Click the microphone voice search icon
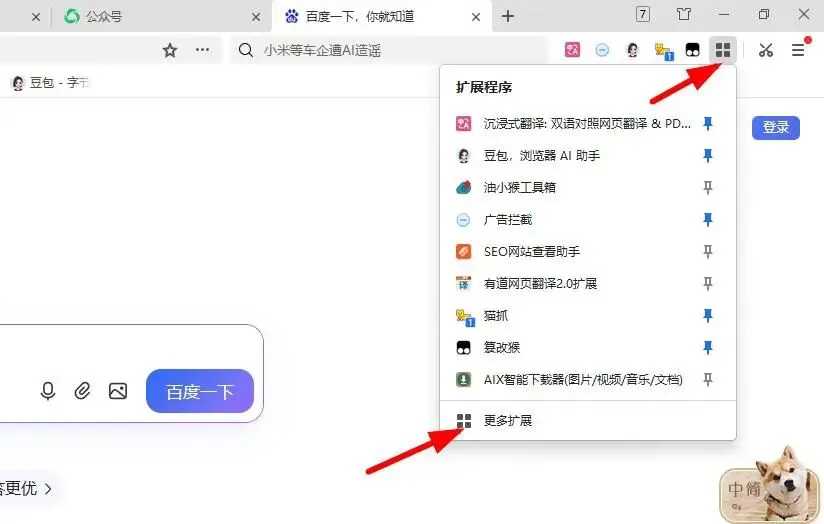824x524 pixels. click(x=48, y=391)
